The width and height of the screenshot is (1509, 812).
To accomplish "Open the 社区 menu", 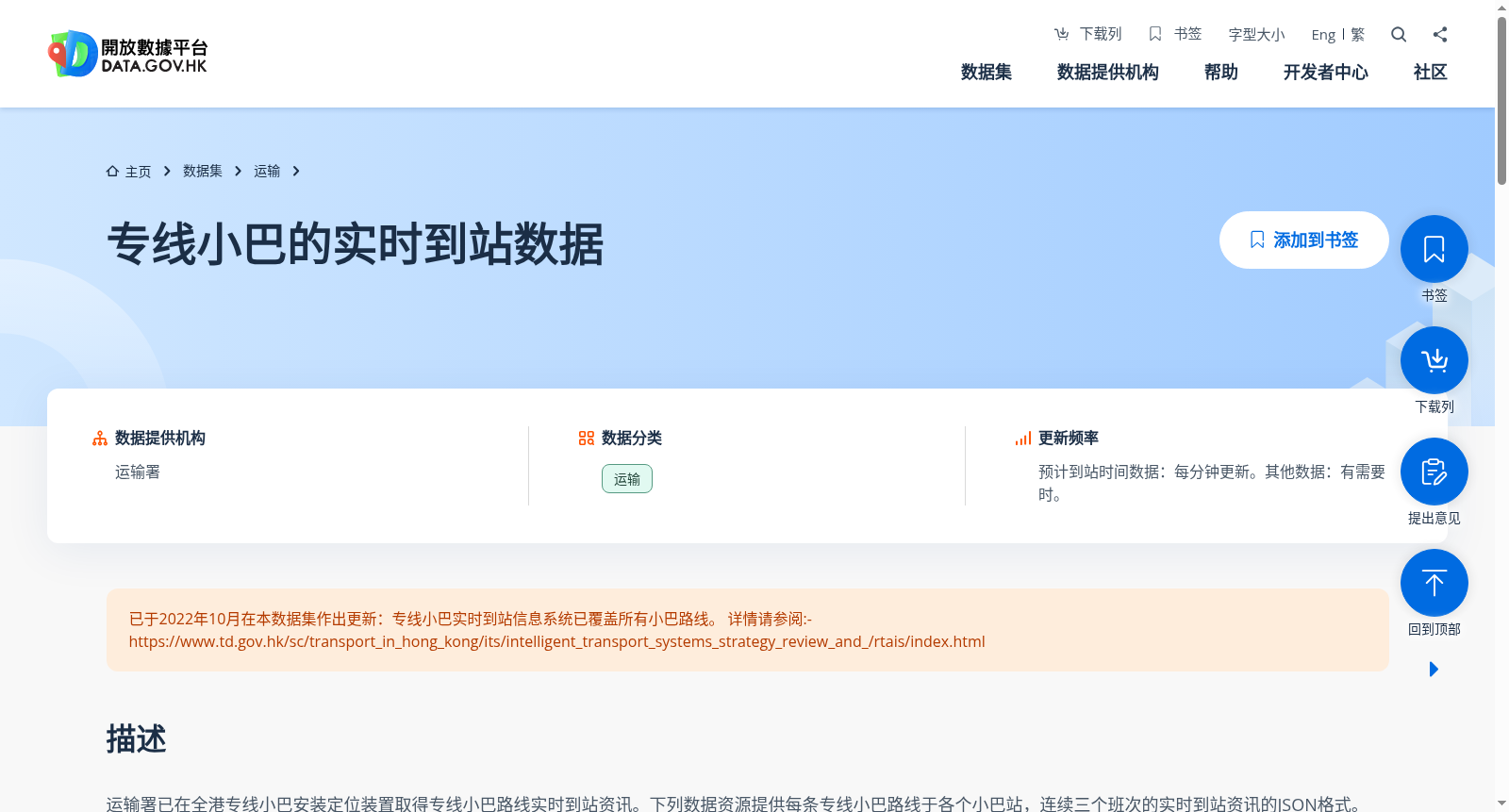I will (x=1431, y=72).
